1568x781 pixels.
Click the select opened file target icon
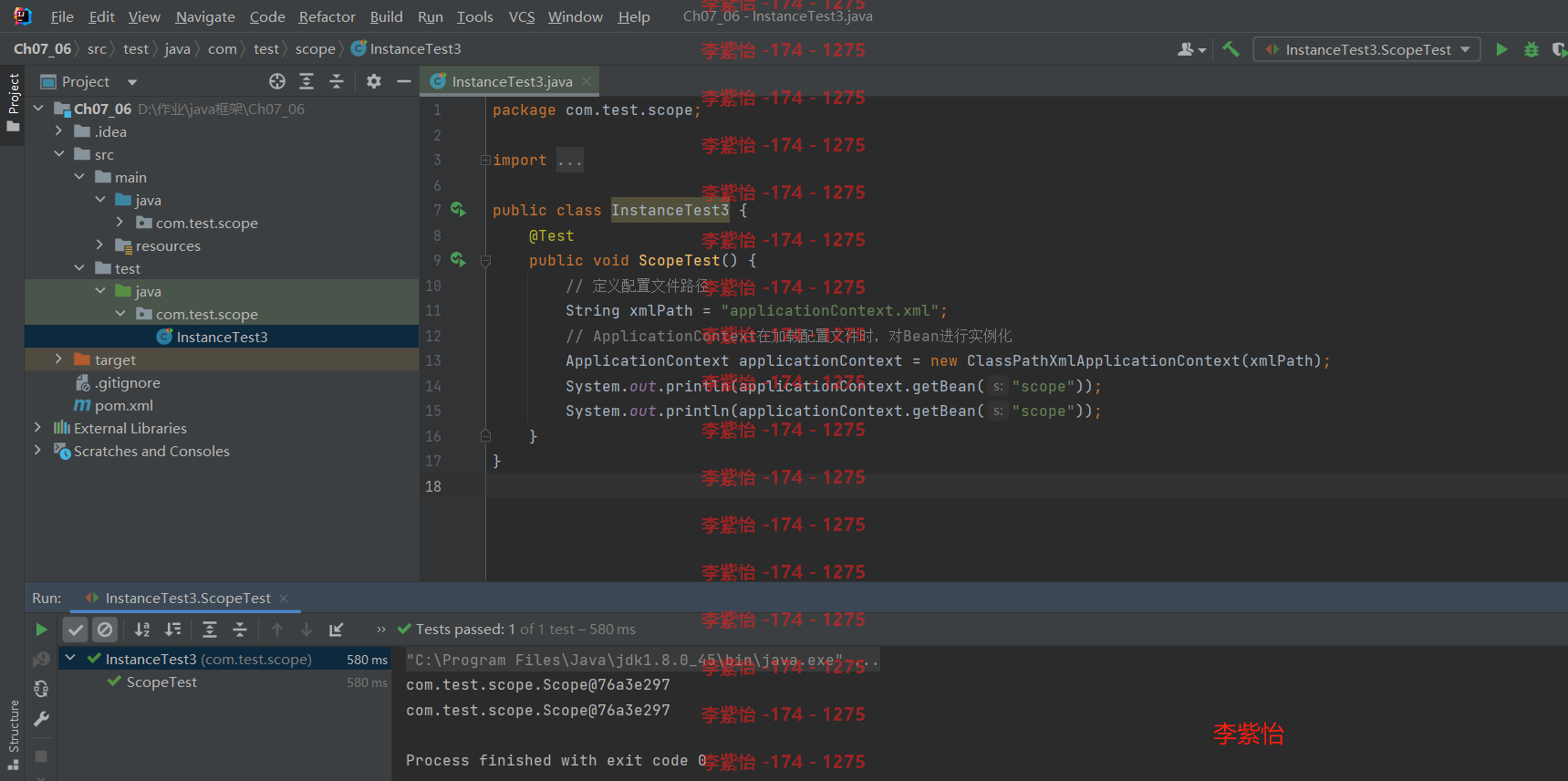277,81
